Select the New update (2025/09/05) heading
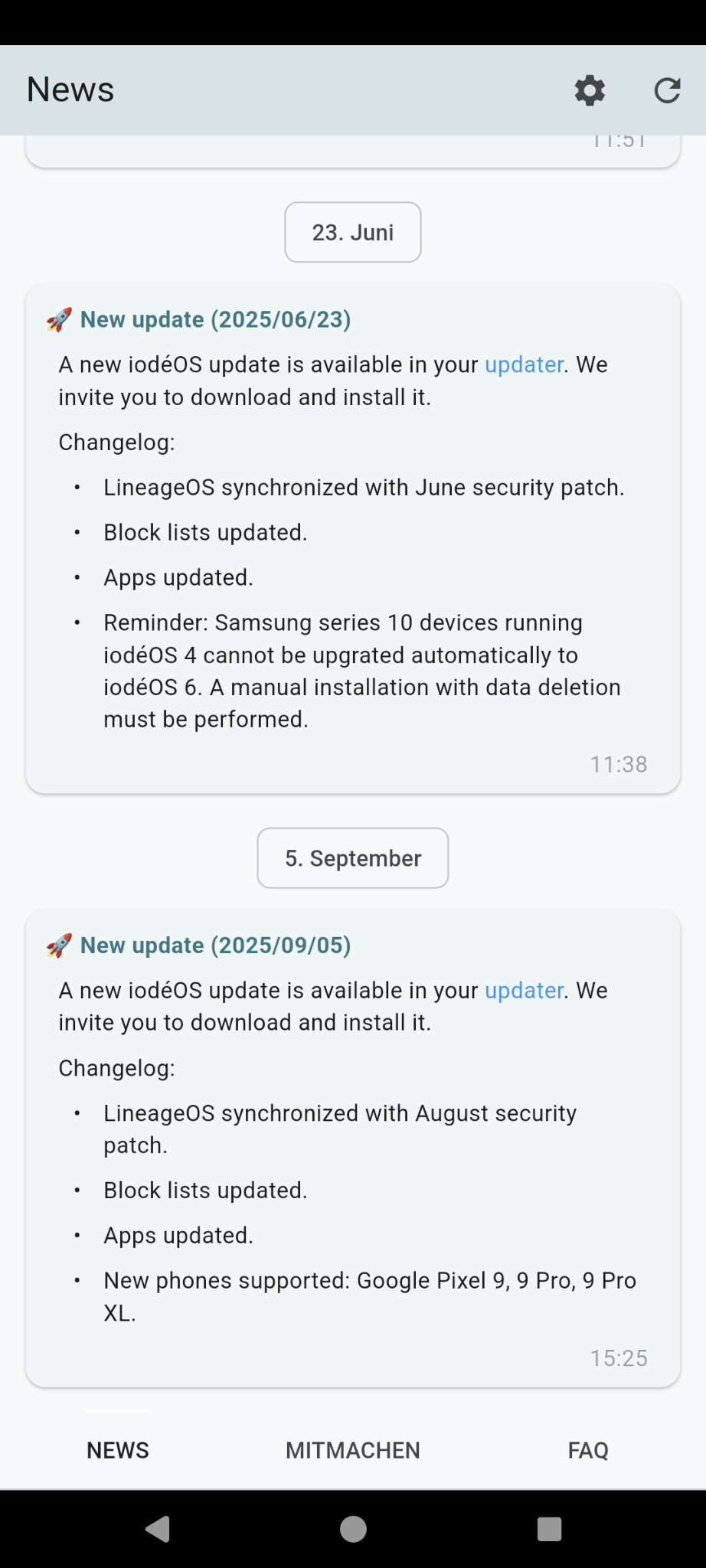Screen dimensions: 706x1568 [215, 946]
